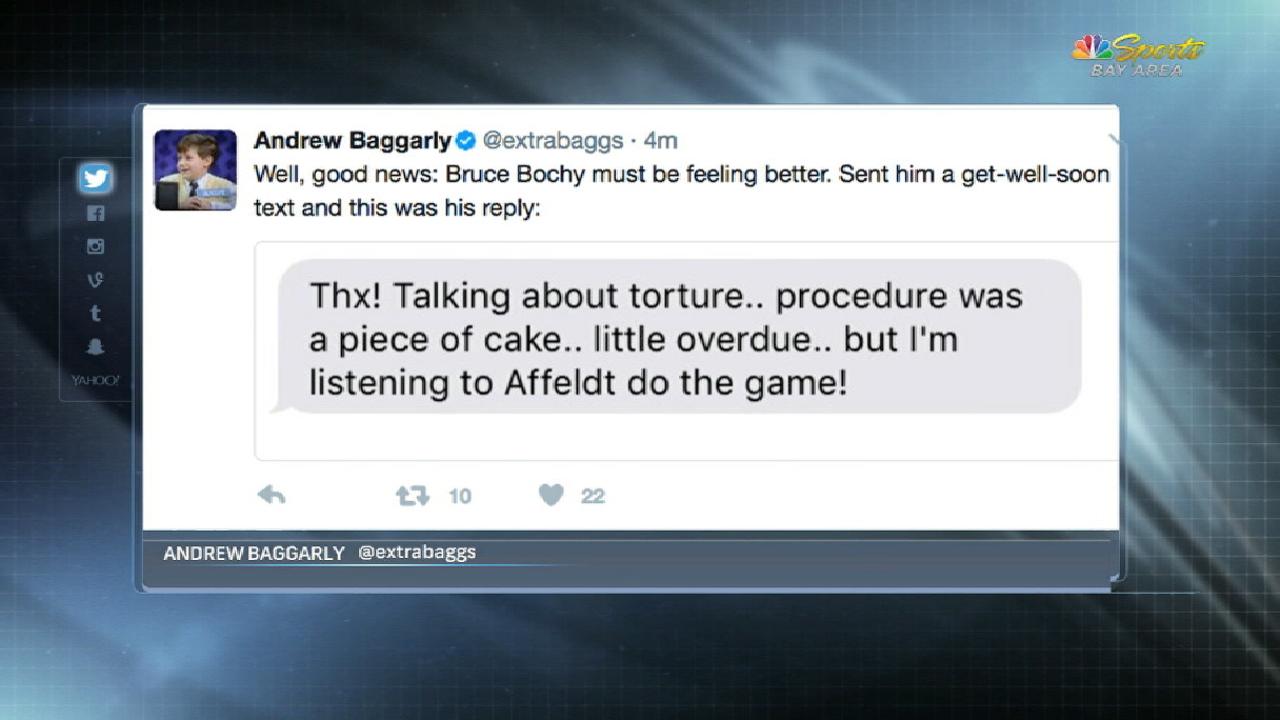Select the Snapchat ghost icon in sidebar

click(x=96, y=347)
